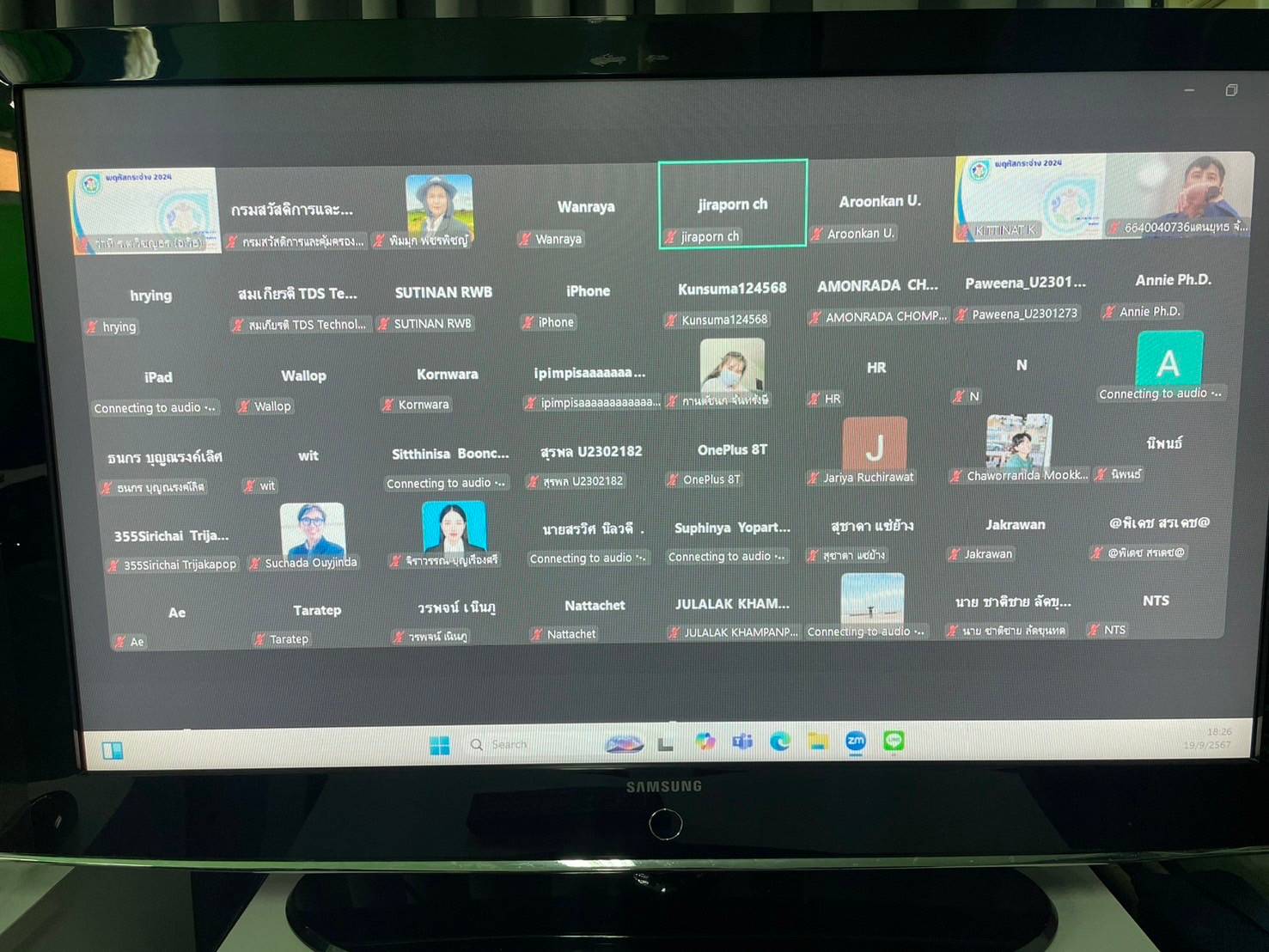Screen dimensions: 1269x952
Task: Open Microsoft Teams from the taskbar
Action: click(x=742, y=741)
